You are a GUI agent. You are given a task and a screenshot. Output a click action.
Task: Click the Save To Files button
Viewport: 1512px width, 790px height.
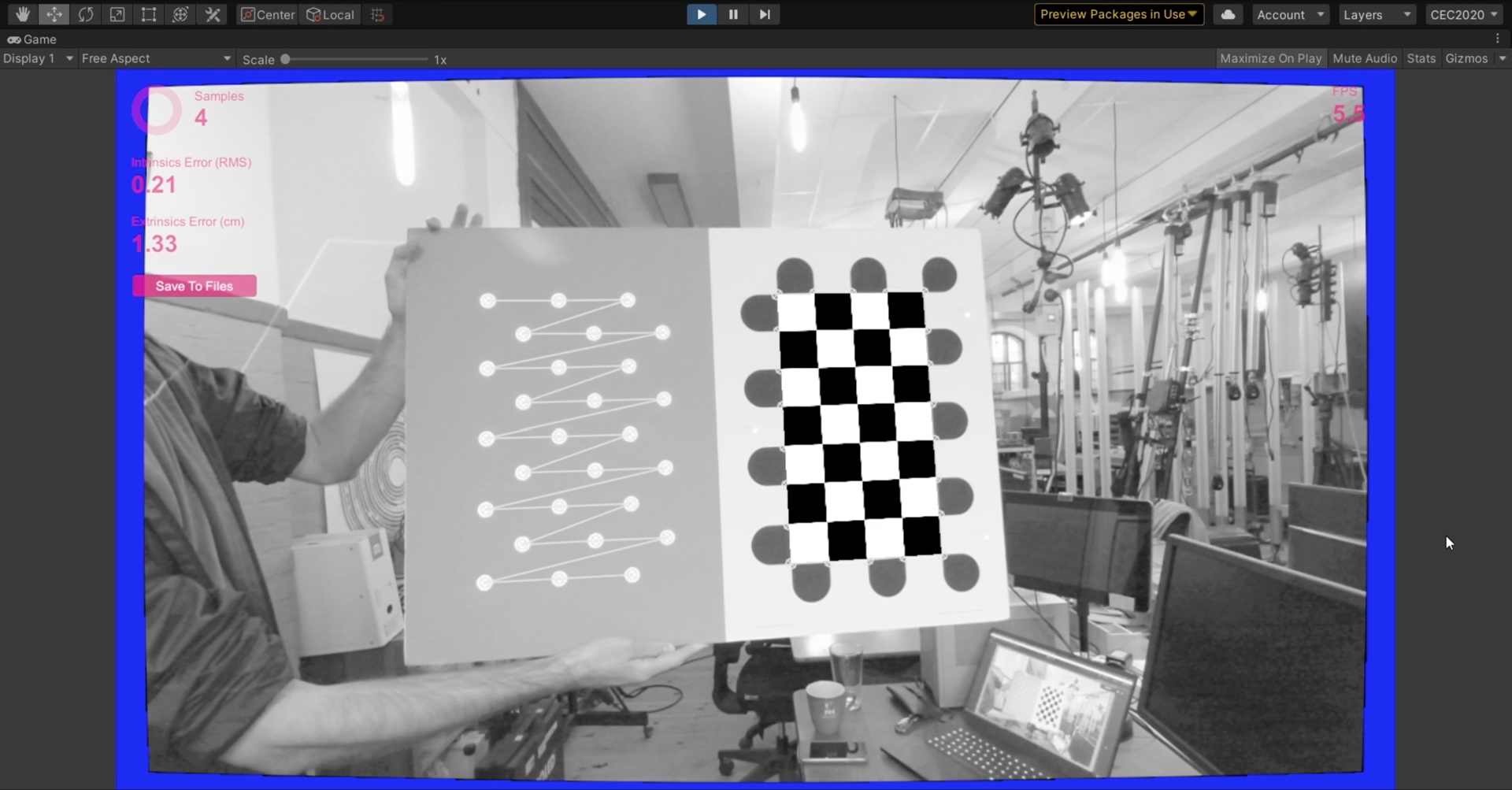click(194, 286)
